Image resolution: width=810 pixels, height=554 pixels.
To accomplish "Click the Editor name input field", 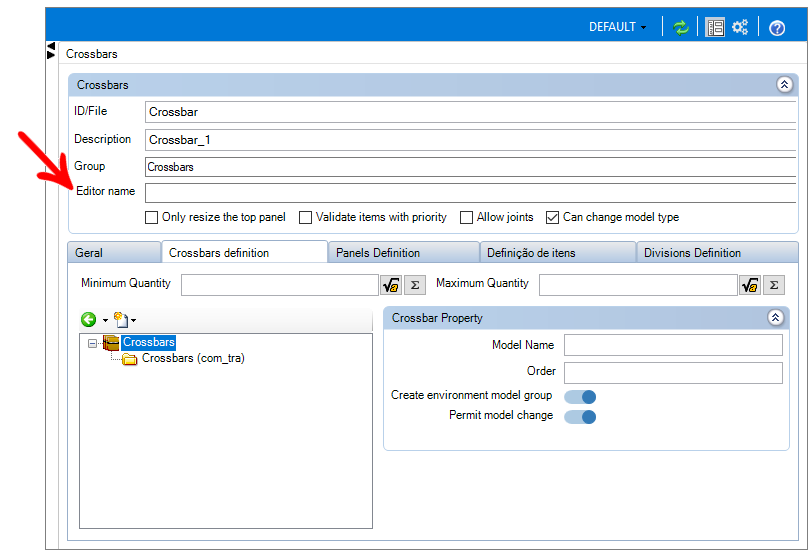I will 470,193.
